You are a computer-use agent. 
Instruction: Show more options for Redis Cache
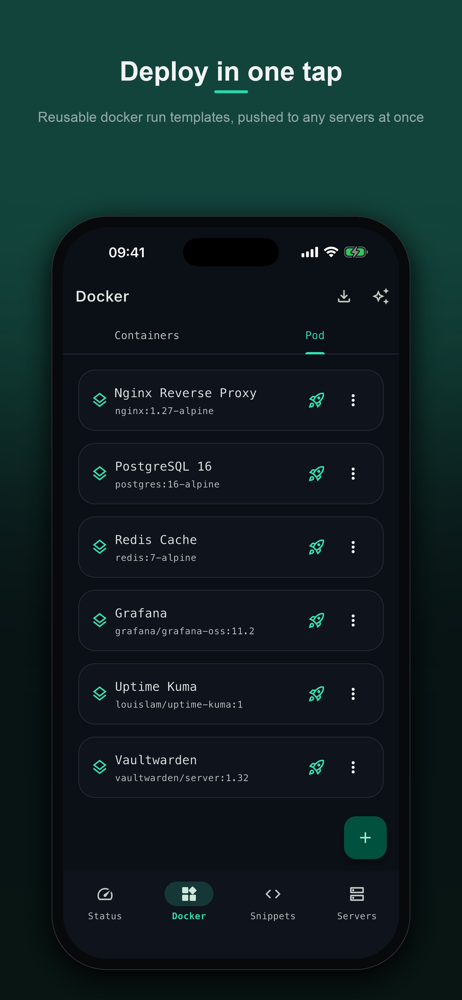pyautogui.click(x=353, y=547)
